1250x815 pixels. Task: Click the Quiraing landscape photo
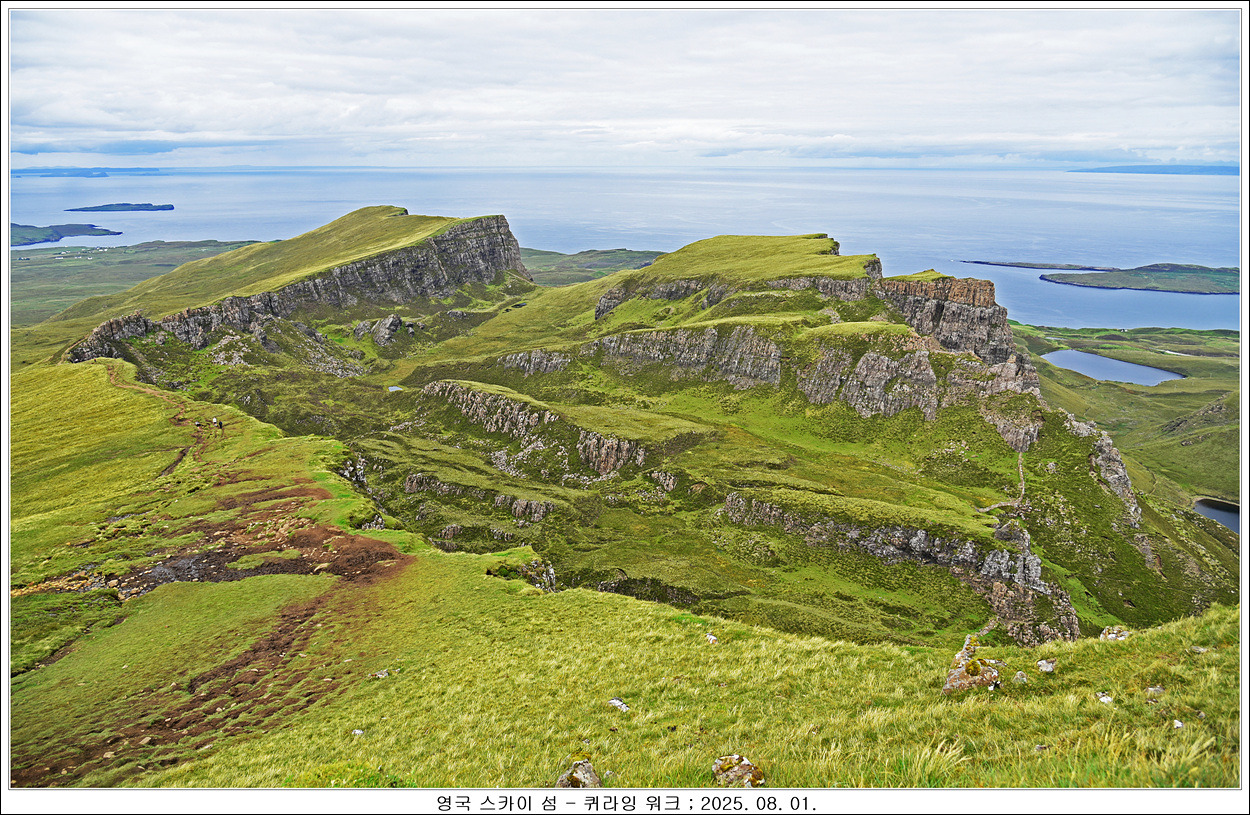(x=625, y=399)
